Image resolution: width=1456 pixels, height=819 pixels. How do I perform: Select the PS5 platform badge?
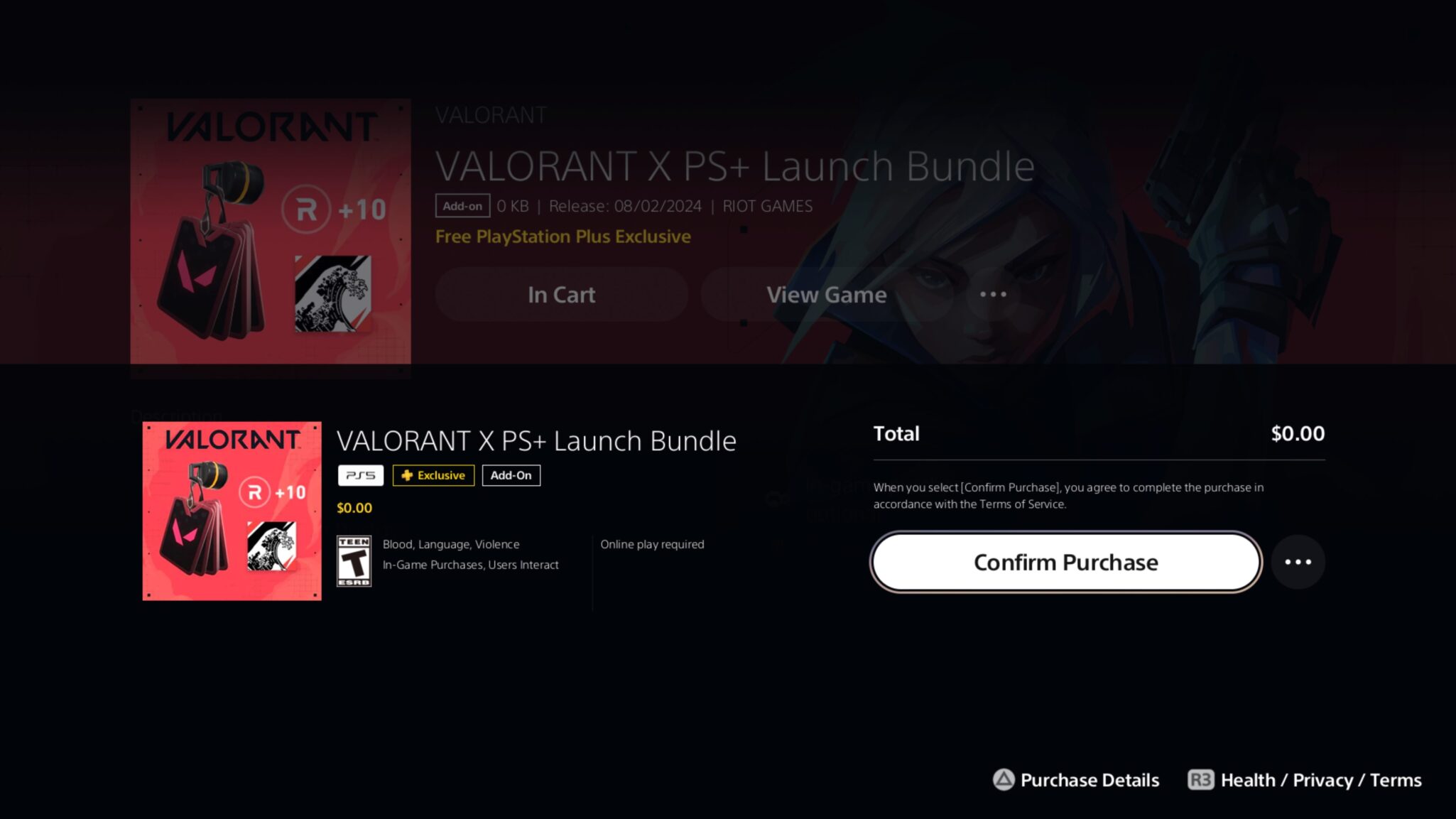click(x=360, y=475)
